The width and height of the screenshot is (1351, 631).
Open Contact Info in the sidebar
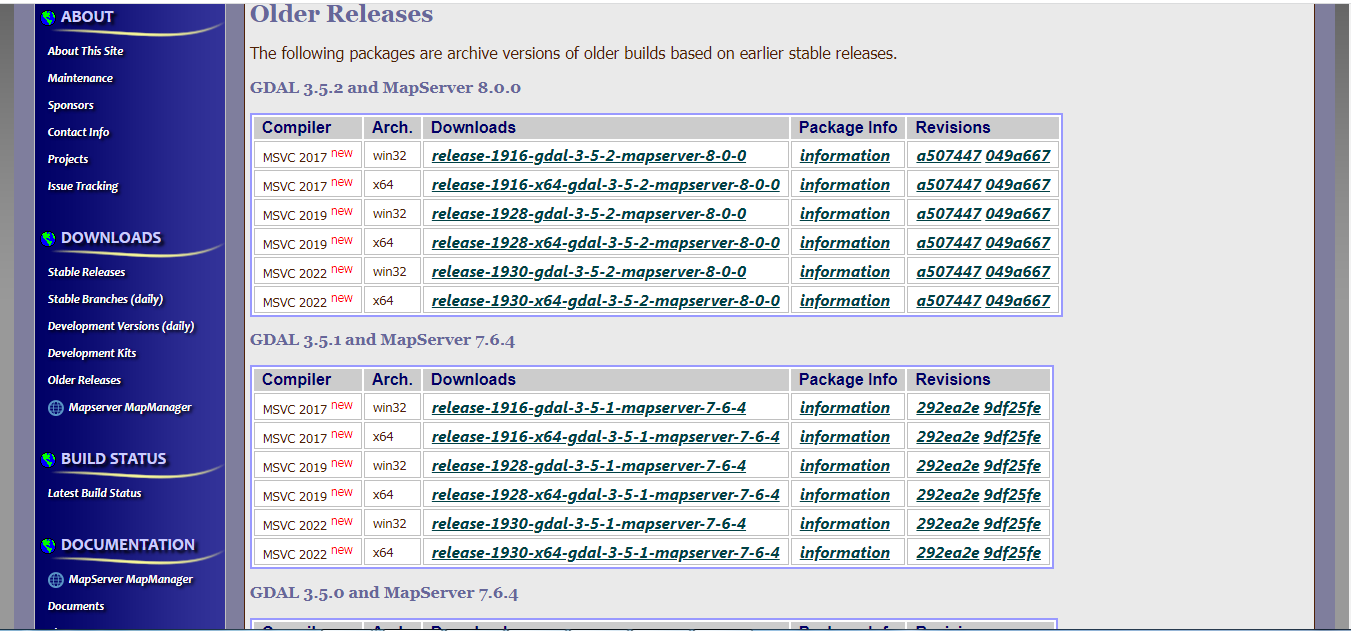(79, 132)
